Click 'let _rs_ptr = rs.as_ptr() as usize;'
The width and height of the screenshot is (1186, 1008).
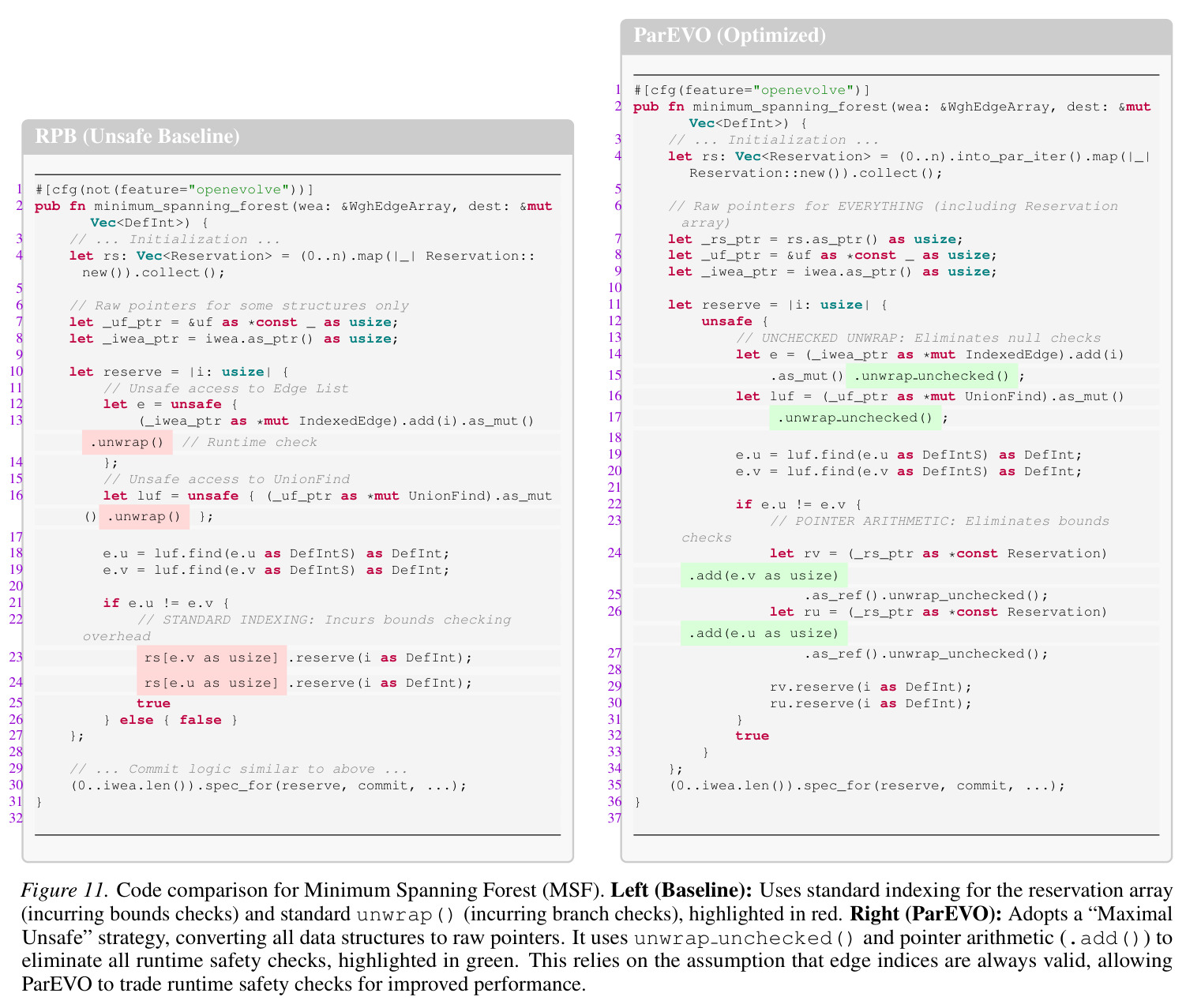816,239
